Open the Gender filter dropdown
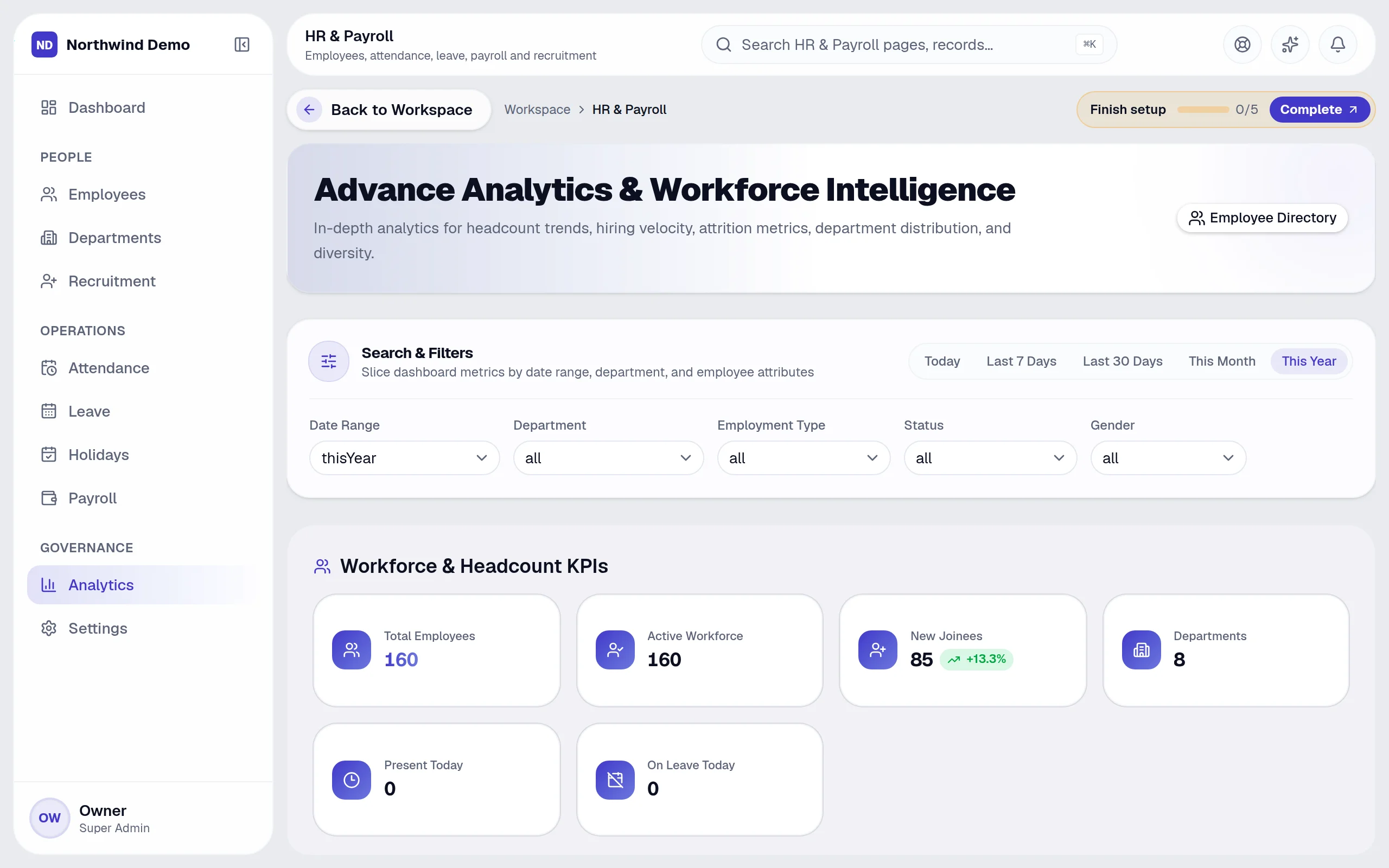1389x868 pixels. (x=1168, y=457)
